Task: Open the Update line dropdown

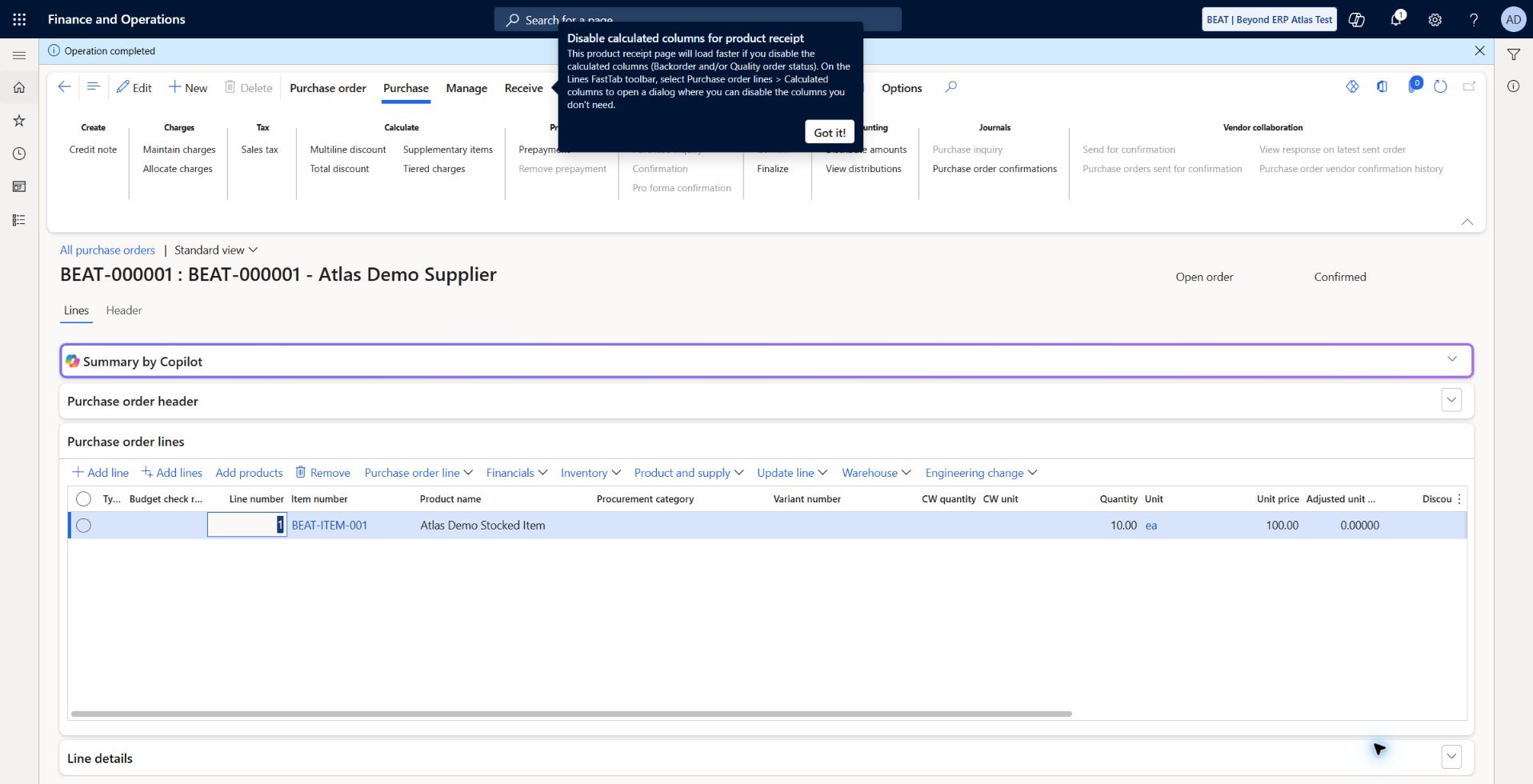Action: (x=792, y=473)
